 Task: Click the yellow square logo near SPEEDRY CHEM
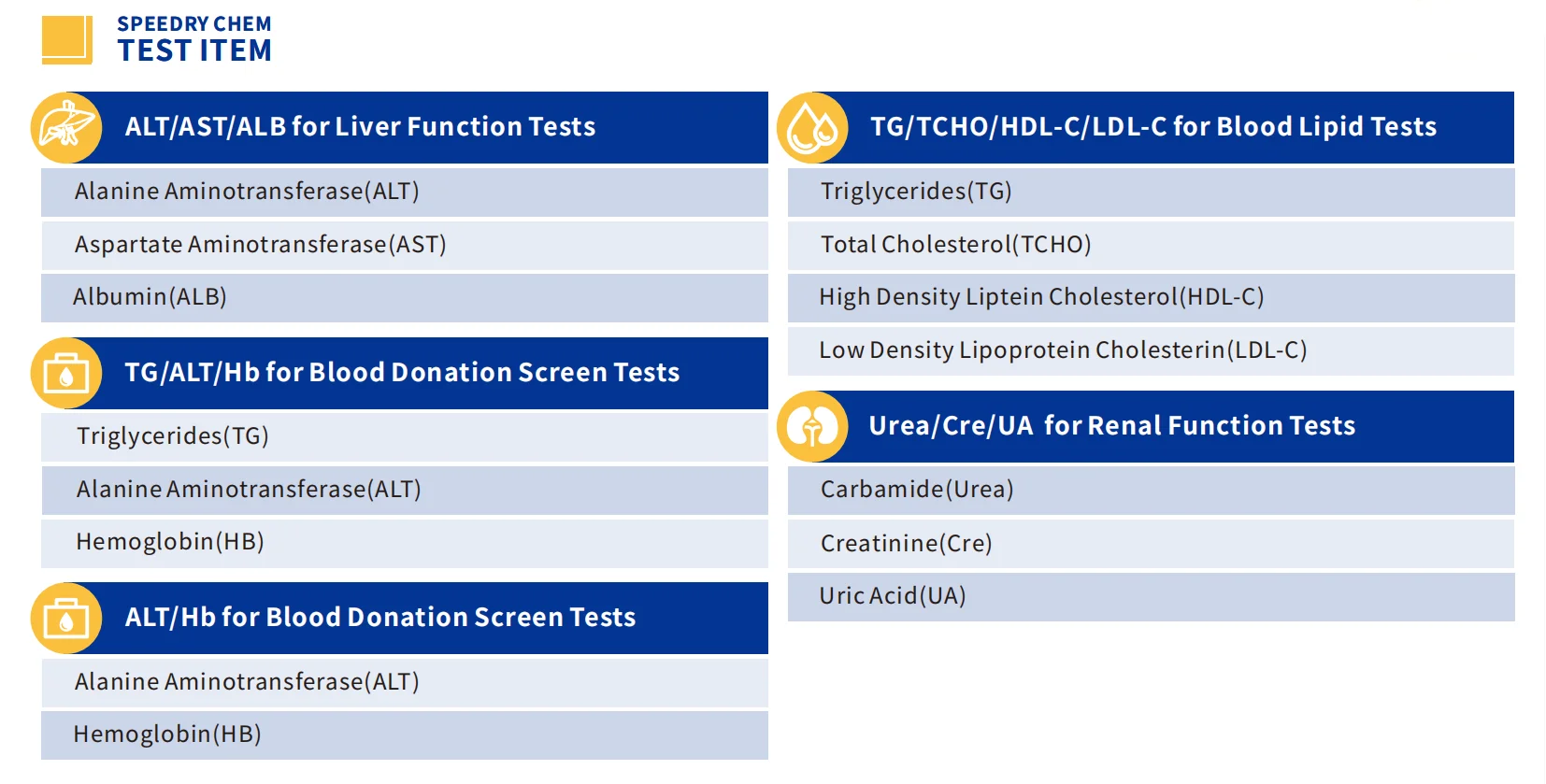[67, 40]
